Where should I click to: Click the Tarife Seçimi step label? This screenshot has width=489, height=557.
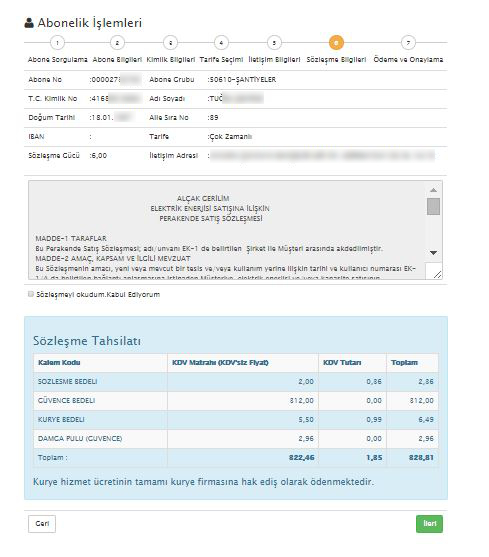tap(221, 60)
